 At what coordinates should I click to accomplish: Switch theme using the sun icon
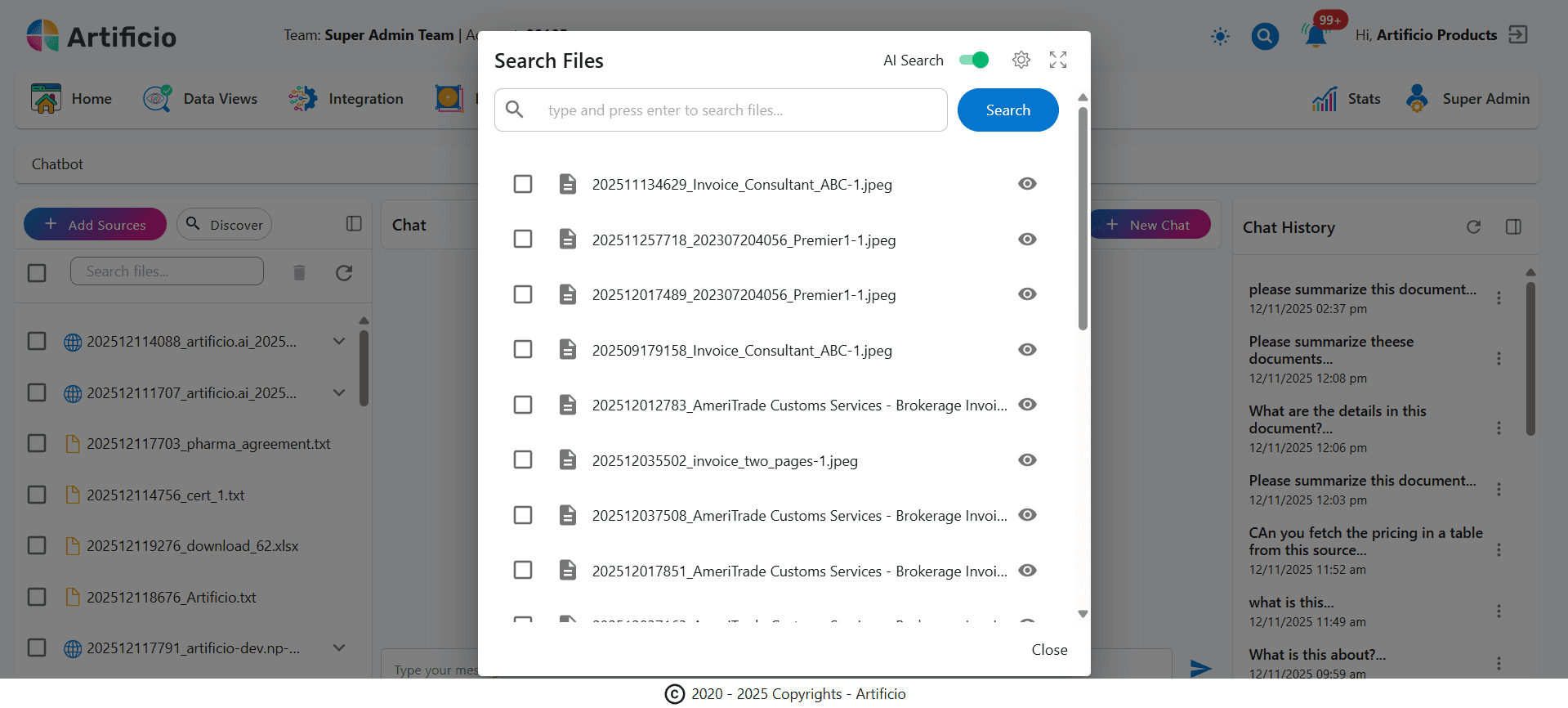[x=1220, y=36]
